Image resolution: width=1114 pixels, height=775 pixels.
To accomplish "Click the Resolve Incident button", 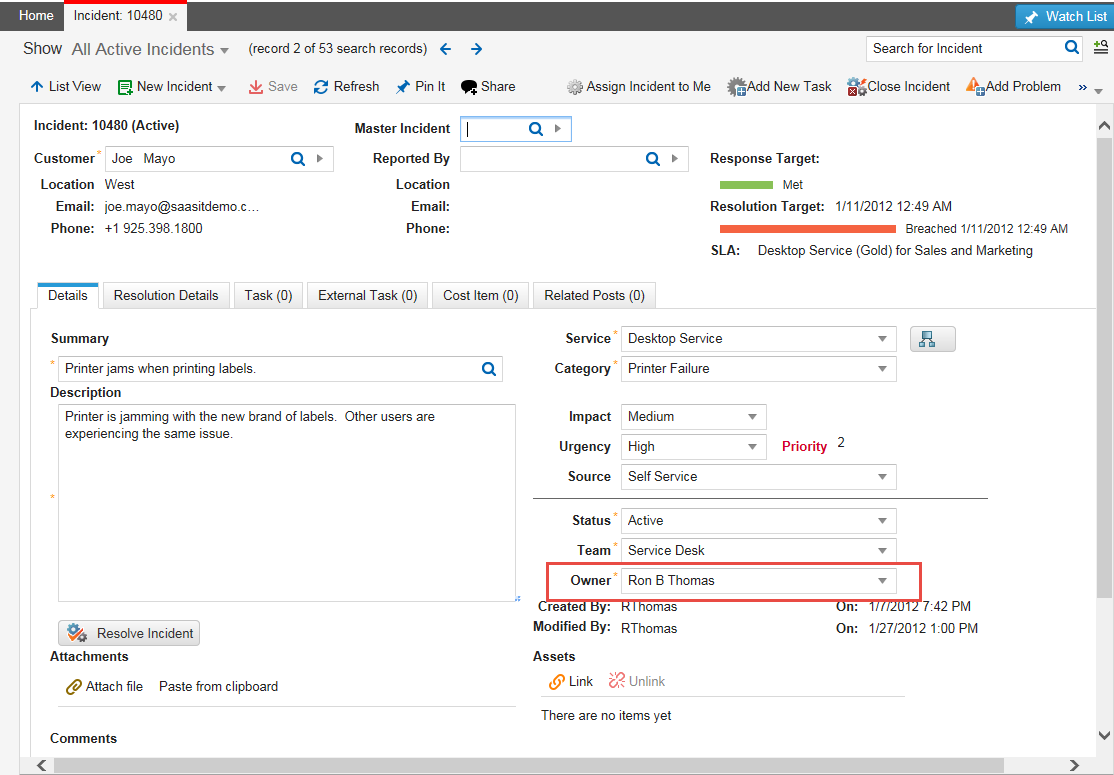I will click(x=129, y=633).
